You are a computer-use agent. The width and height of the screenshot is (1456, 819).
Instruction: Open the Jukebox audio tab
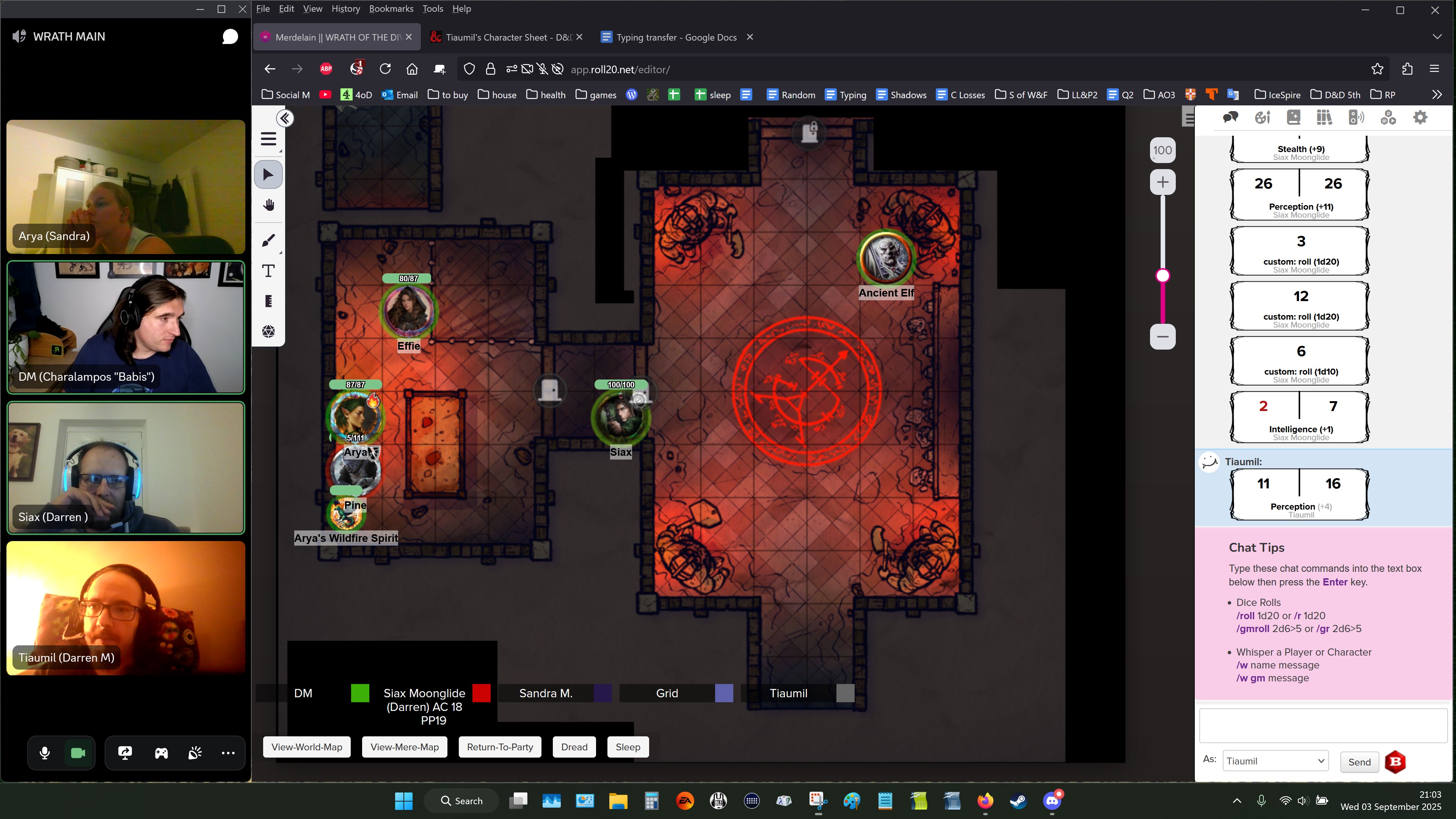(x=1356, y=118)
